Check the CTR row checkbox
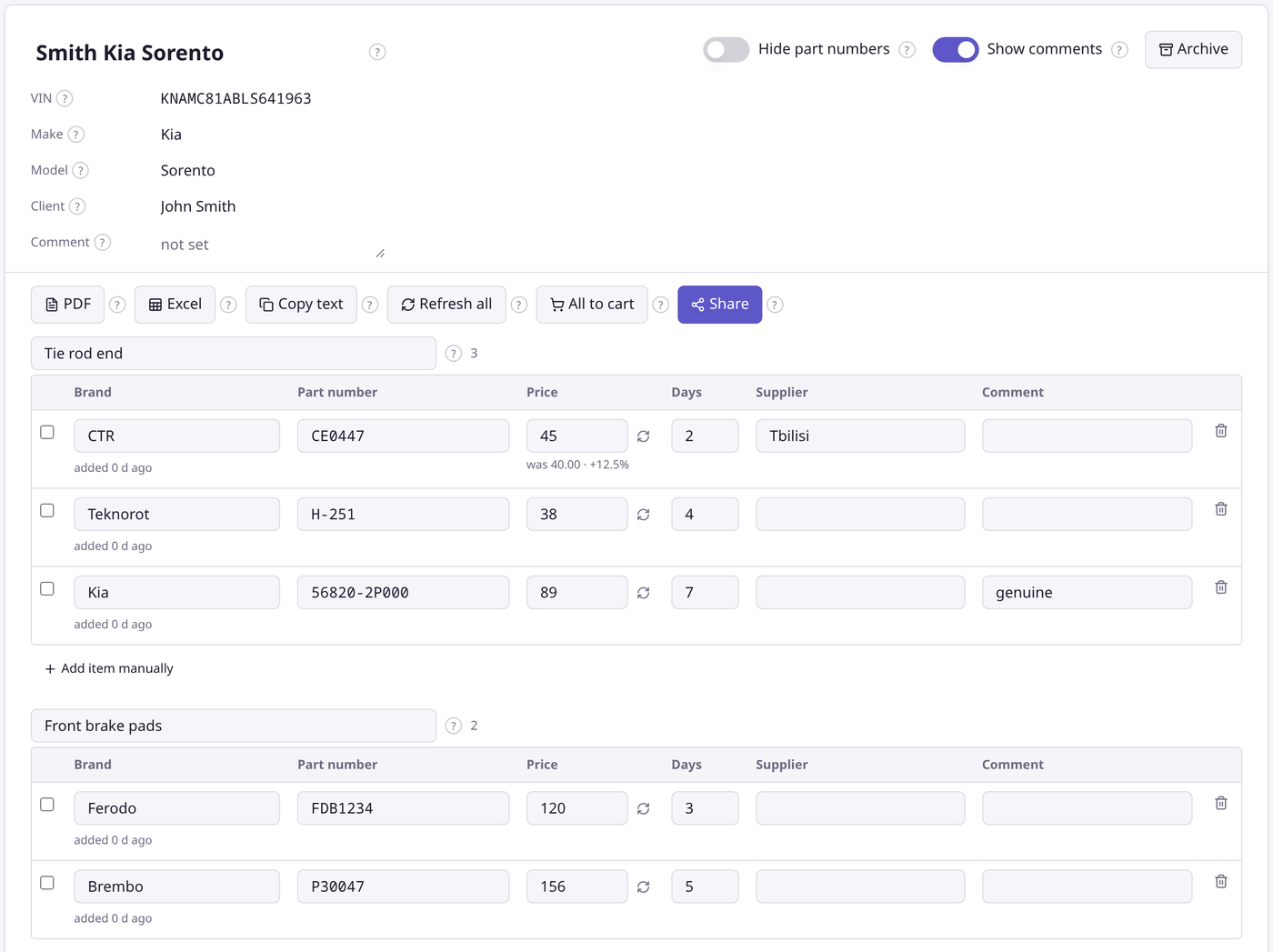The width and height of the screenshot is (1273, 952). [47, 432]
